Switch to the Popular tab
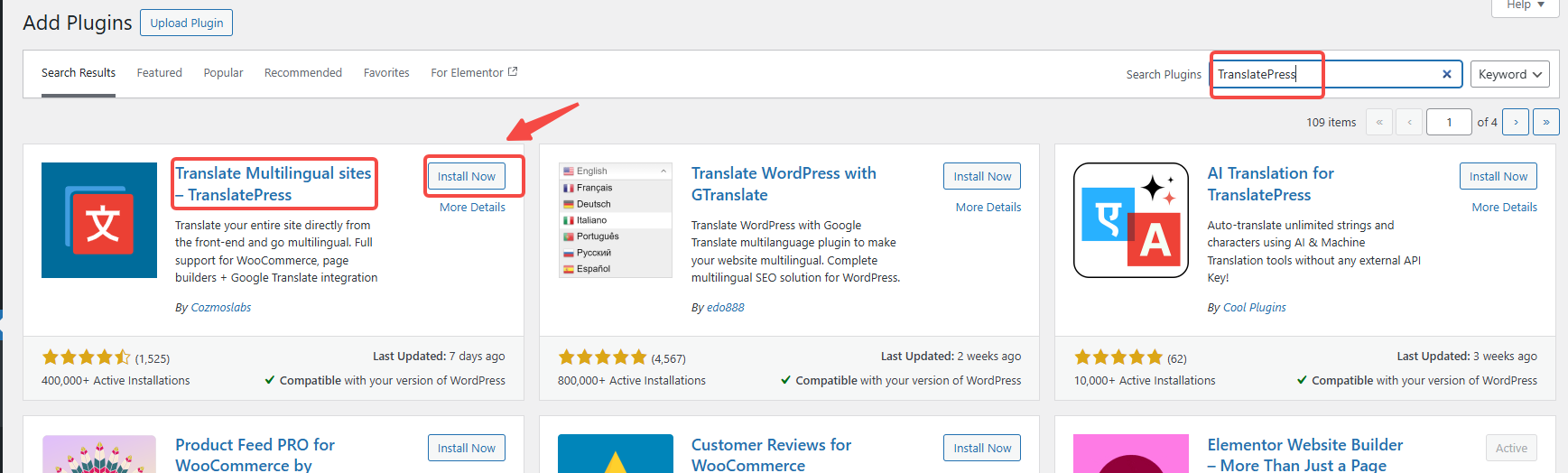This screenshot has width=1568, height=473. 223,73
